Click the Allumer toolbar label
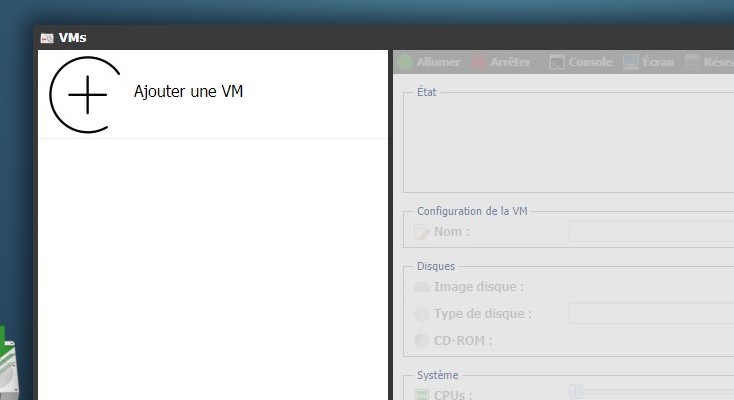The image size is (734, 400). click(x=438, y=62)
